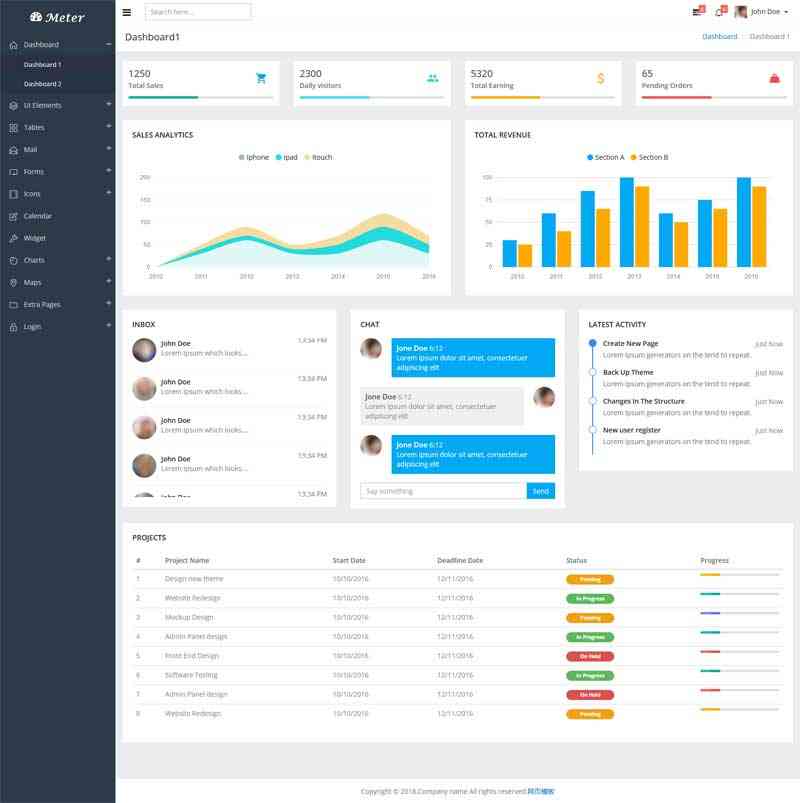The width and height of the screenshot is (800, 803).
Task: Click the Send button in the Chat panel
Action: [x=539, y=491]
